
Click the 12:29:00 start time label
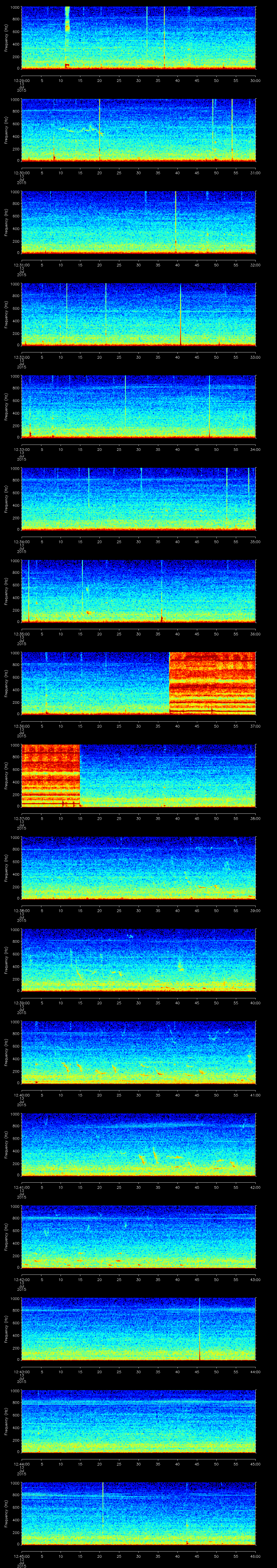click(x=21, y=80)
